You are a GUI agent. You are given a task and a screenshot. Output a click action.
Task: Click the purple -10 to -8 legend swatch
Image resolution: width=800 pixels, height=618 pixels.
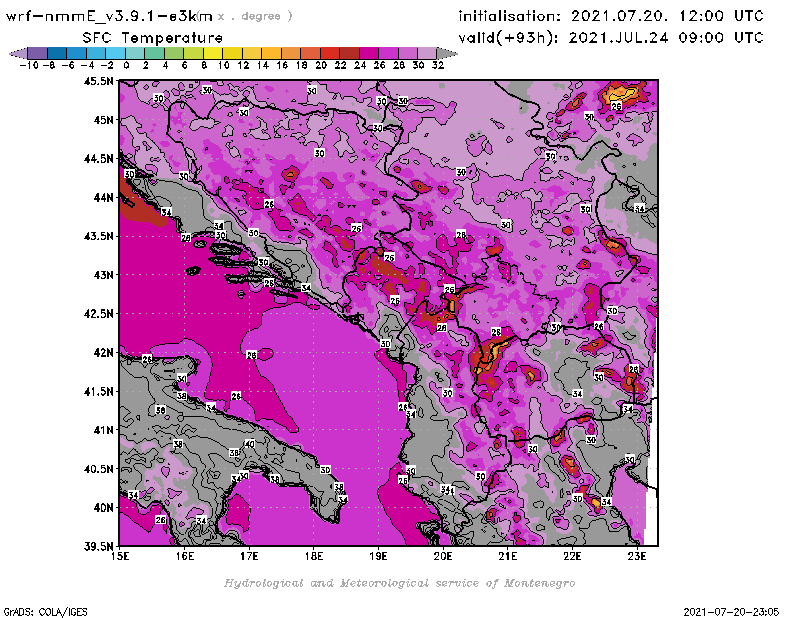pyautogui.click(x=38, y=54)
